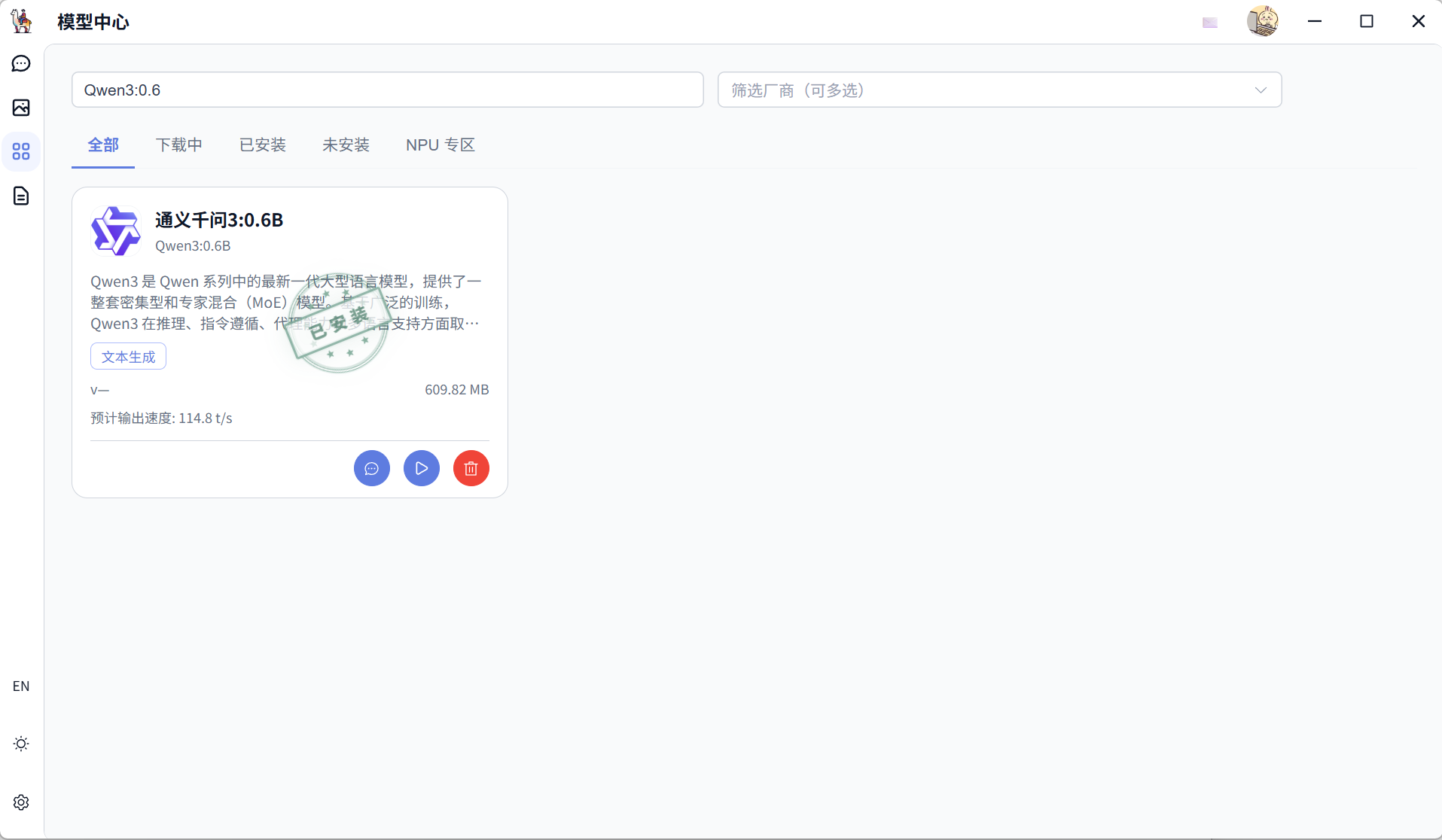Open the document sidebar icon

click(x=21, y=196)
